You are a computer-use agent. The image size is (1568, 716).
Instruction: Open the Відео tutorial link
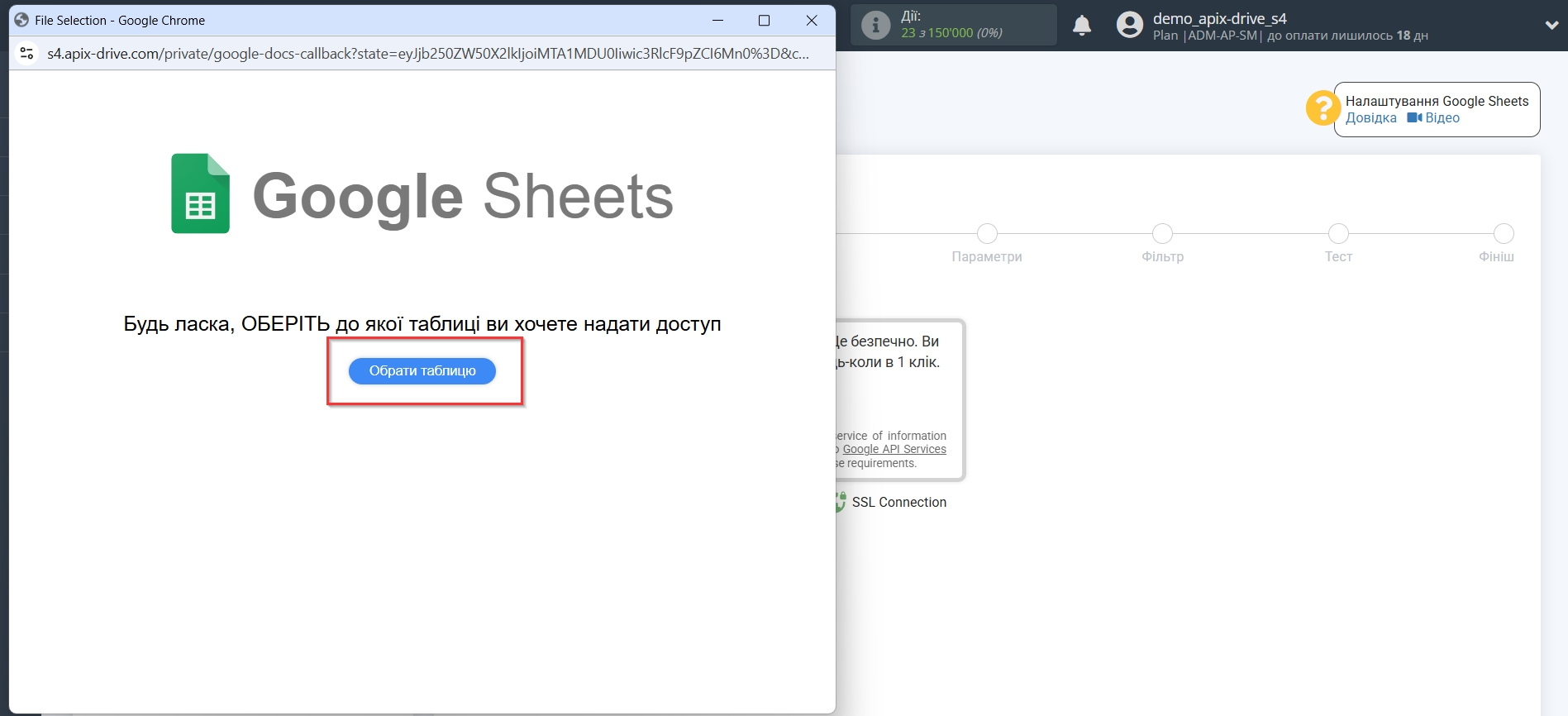[x=1442, y=117]
